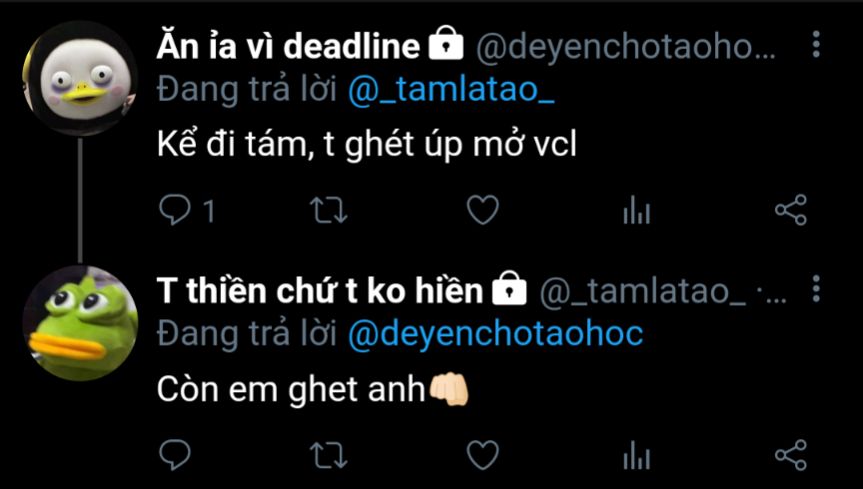Like the "Còn em ghet anh" tweet

pyautogui.click(x=483, y=455)
